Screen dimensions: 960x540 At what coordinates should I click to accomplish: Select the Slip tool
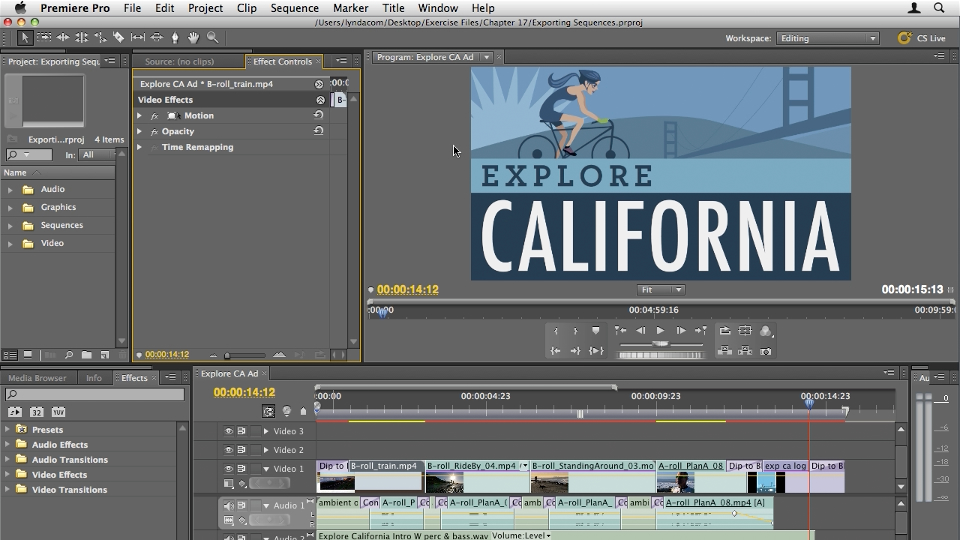click(138, 37)
